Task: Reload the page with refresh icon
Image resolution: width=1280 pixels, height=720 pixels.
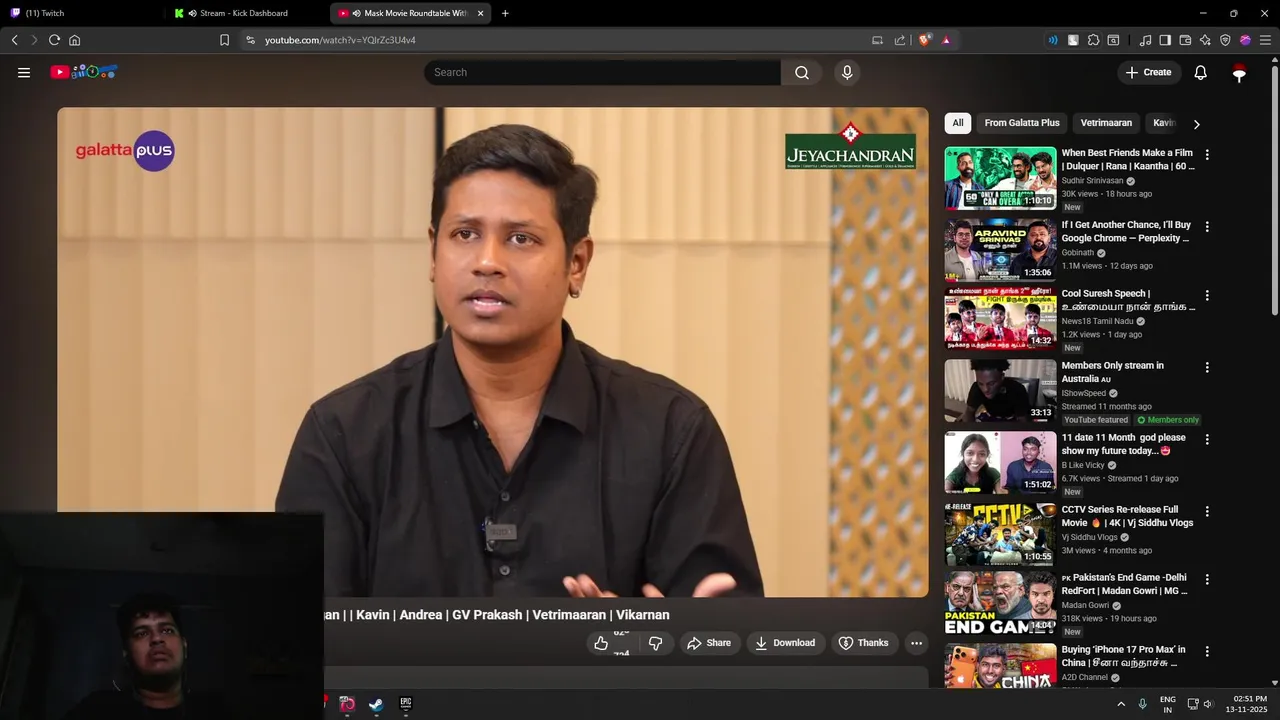Action: 54,40
